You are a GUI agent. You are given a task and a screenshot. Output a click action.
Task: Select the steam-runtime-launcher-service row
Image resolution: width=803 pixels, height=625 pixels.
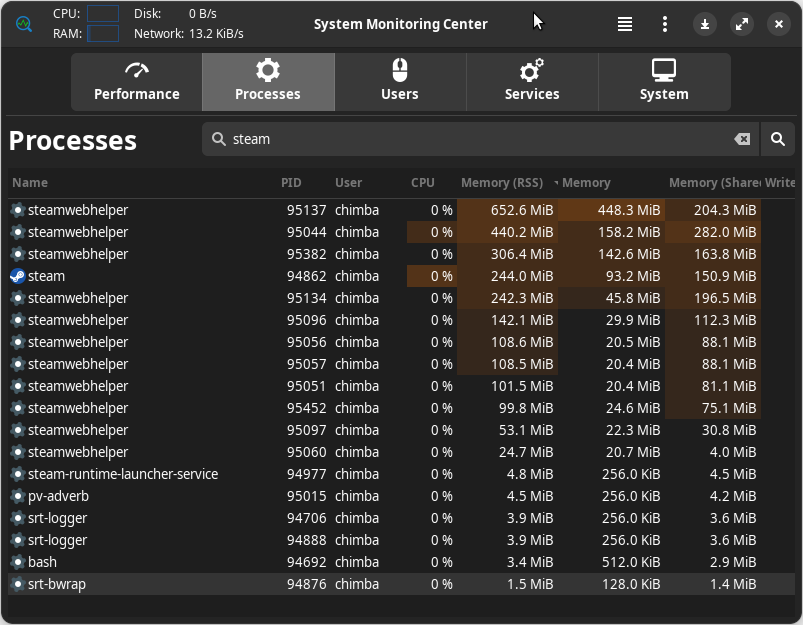point(401,474)
